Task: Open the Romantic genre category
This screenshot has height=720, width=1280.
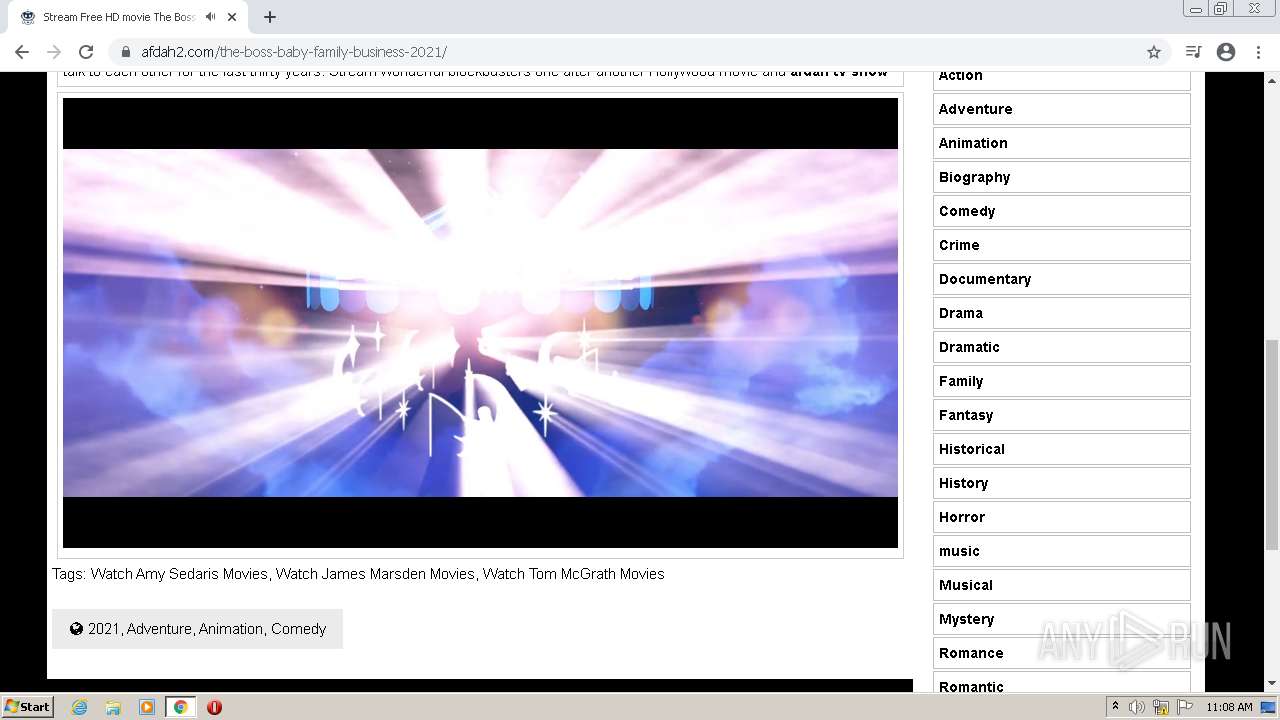Action: [x=1062, y=683]
